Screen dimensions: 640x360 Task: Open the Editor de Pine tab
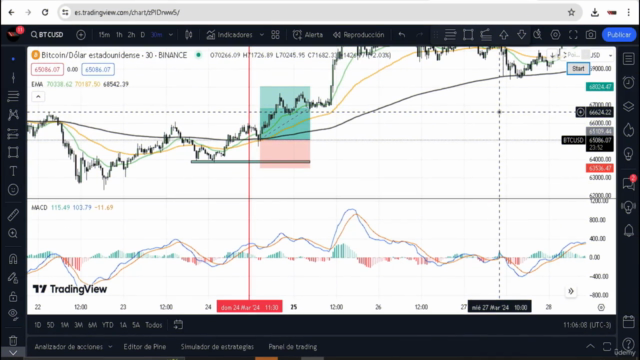pos(144,347)
